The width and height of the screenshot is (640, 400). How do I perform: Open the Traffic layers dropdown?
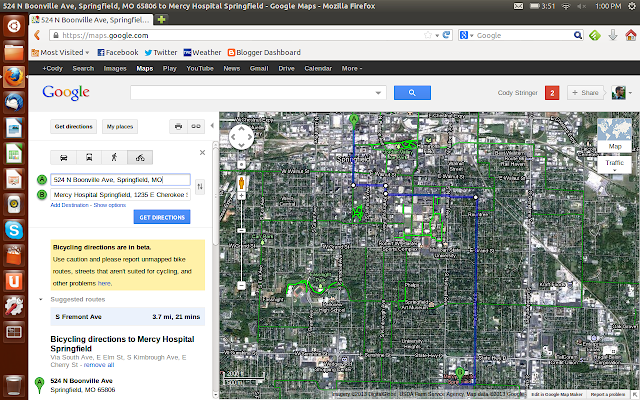click(x=614, y=165)
